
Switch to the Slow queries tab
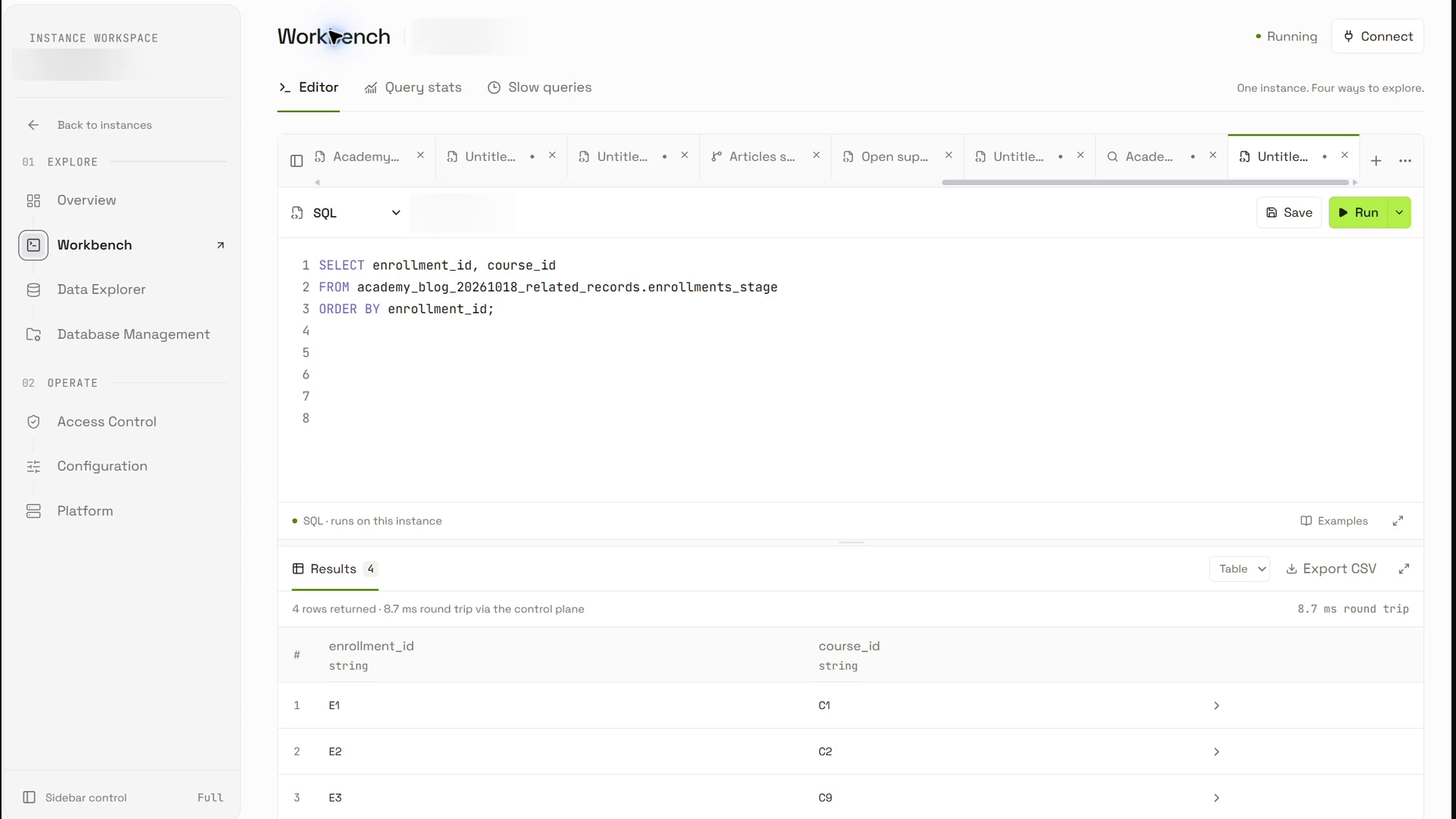pyautogui.click(x=539, y=88)
